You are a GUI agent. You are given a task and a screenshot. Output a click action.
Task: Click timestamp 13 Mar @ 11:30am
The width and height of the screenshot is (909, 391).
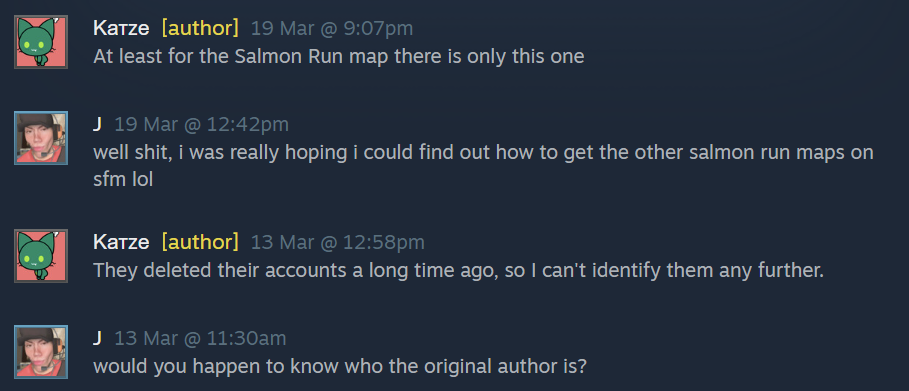[200, 338]
